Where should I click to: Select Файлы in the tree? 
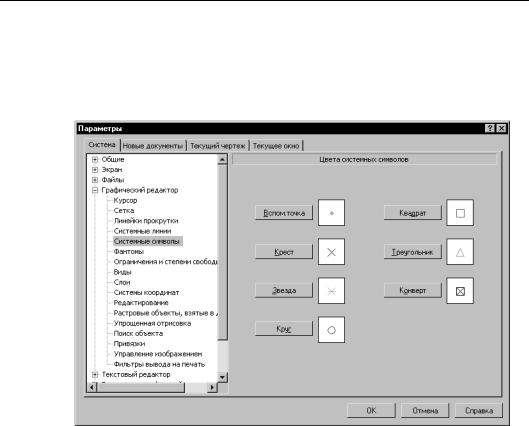113,180
